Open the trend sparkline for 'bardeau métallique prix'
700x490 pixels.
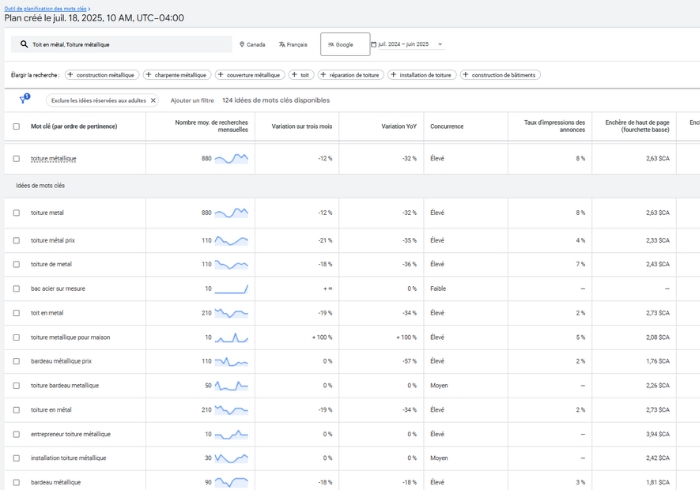click(231, 361)
